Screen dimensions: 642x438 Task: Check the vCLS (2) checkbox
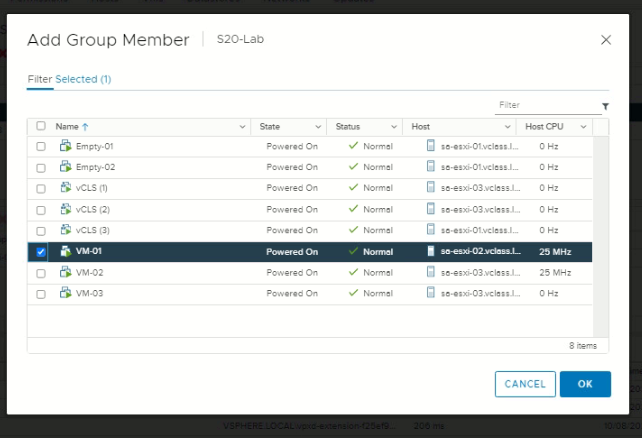pos(41,210)
